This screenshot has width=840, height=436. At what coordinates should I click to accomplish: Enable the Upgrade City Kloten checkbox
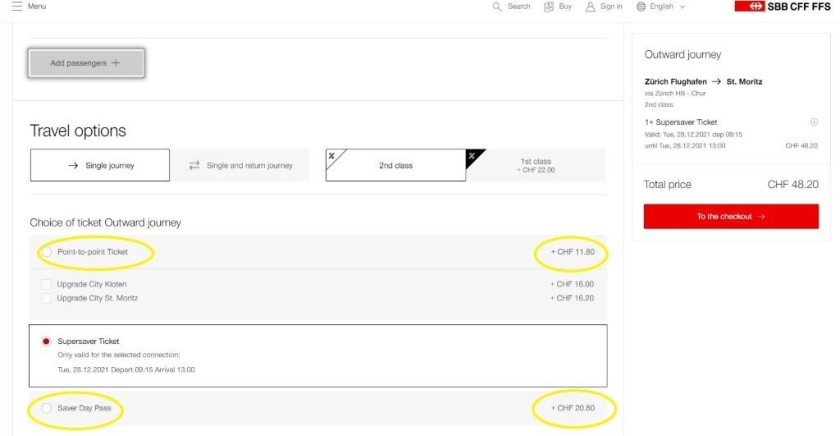pos(47,284)
